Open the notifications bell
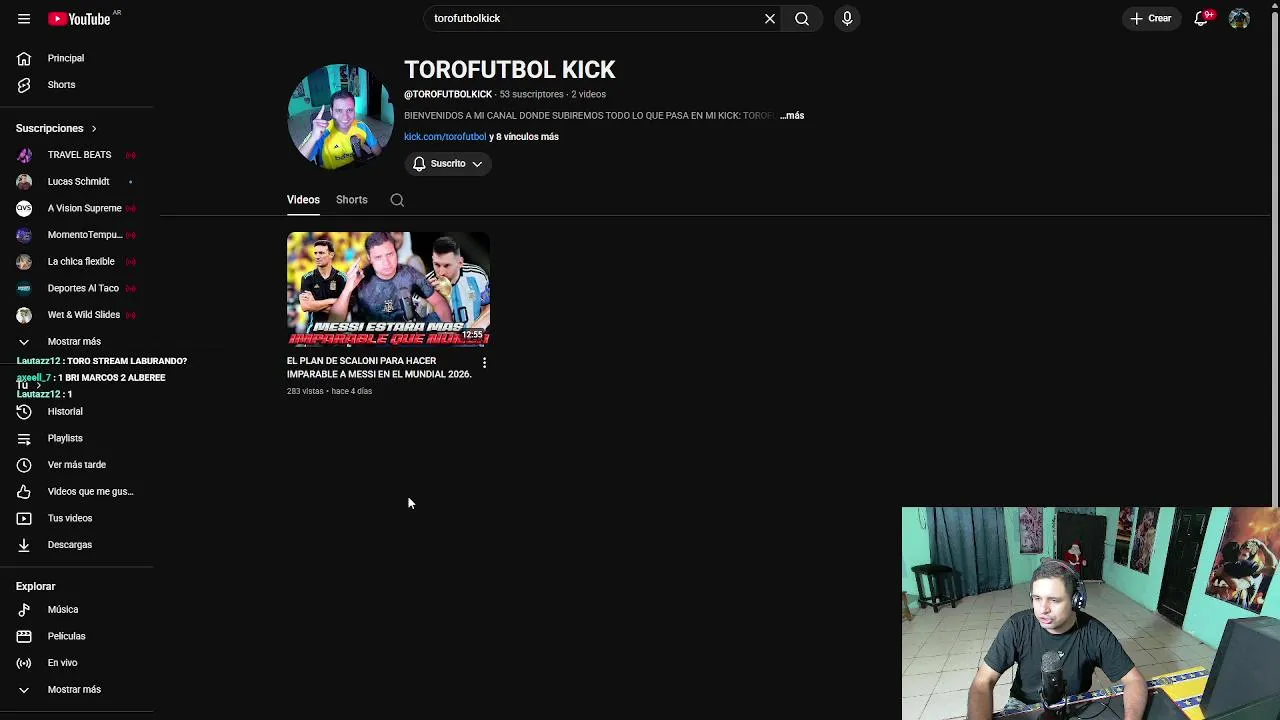Screen dimensions: 1280x720 click(1202, 18)
